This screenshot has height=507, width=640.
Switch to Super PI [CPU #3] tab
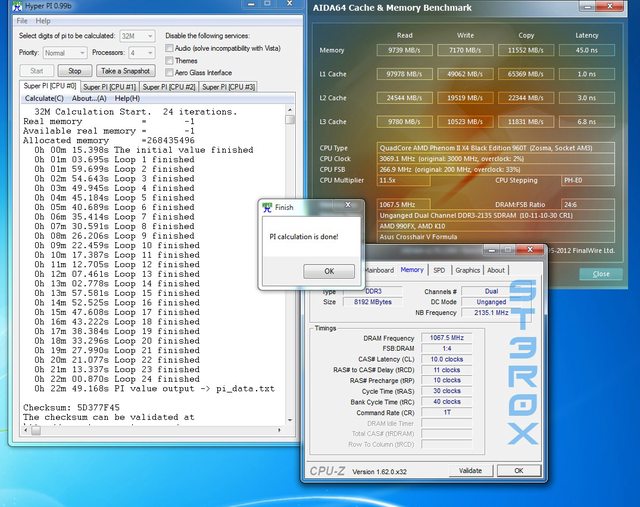pyautogui.click(x=228, y=87)
